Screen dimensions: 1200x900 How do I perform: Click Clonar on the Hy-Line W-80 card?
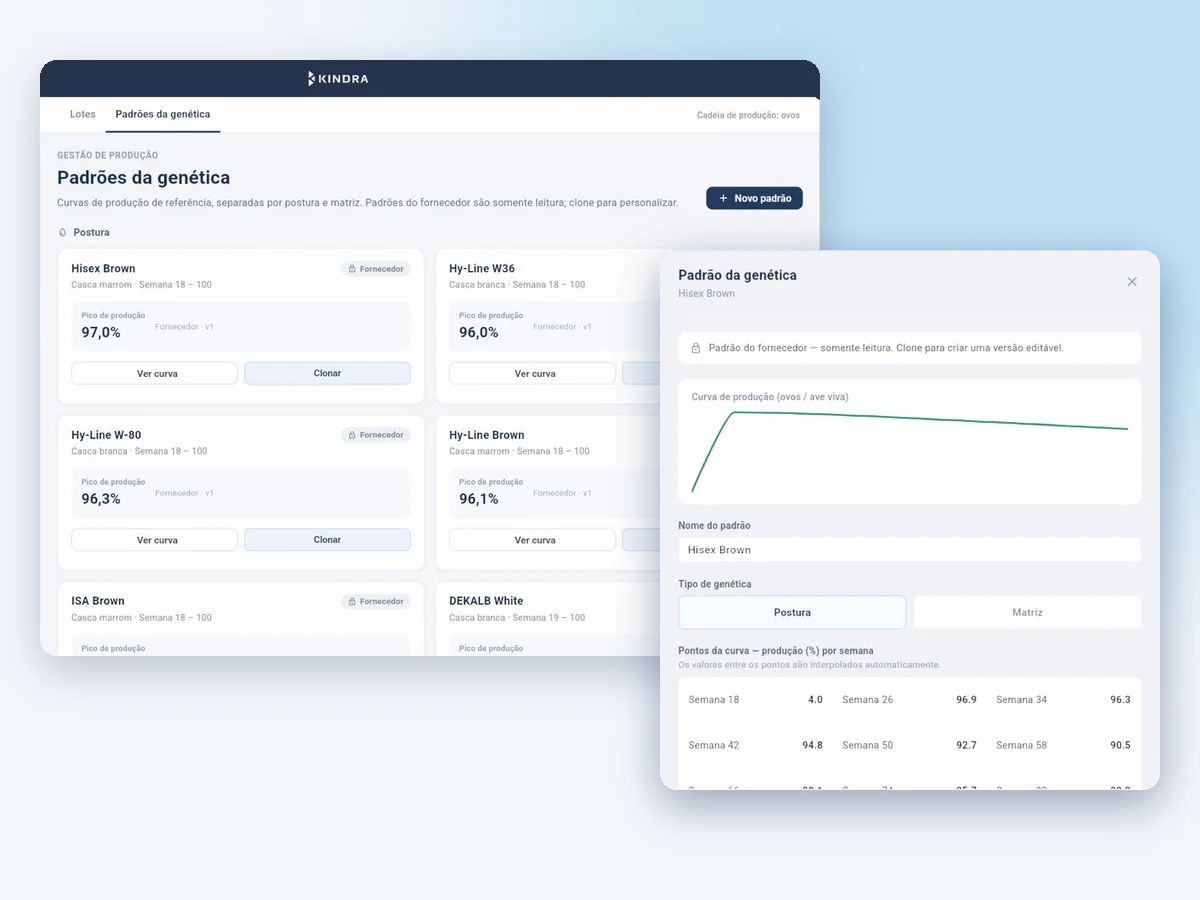tap(327, 540)
